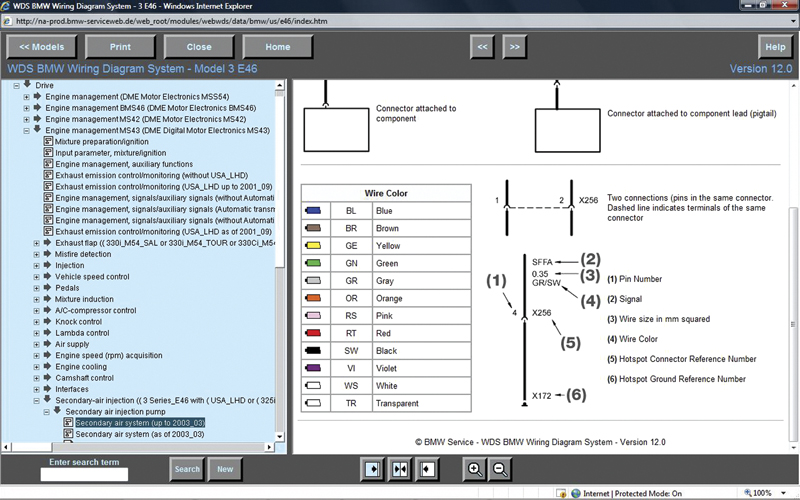Viewport: 800px width, 500px height.
Task: Click security lock icon in status bar
Action: coord(561,493)
